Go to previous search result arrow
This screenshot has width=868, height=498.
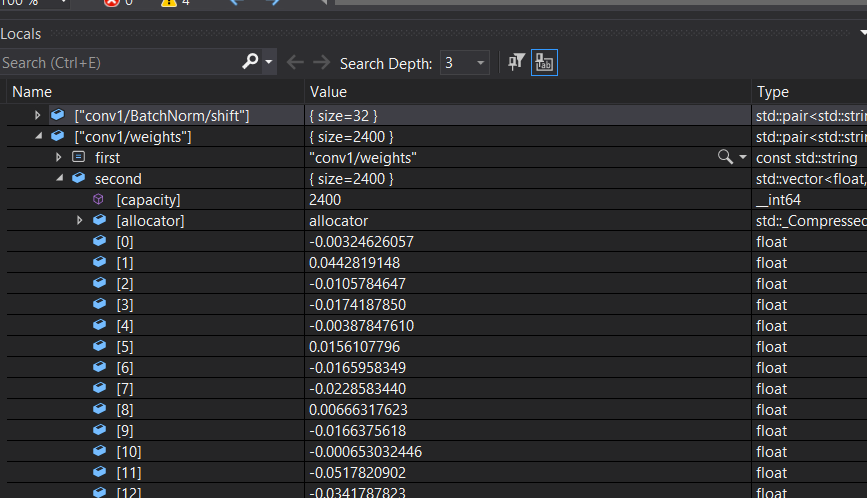click(x=295, y=63)
